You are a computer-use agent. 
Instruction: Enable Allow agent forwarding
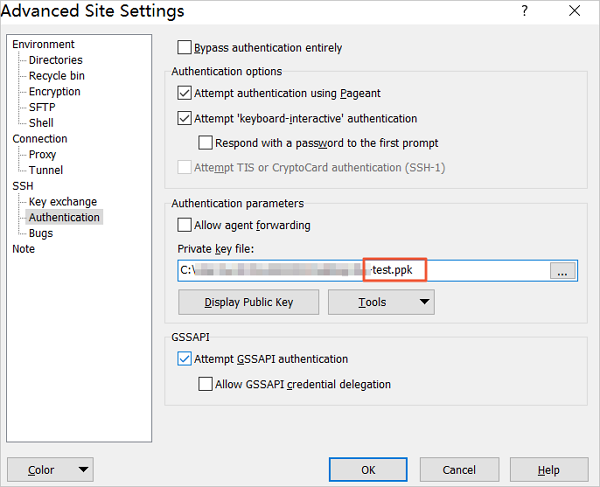tap(185, 225)
